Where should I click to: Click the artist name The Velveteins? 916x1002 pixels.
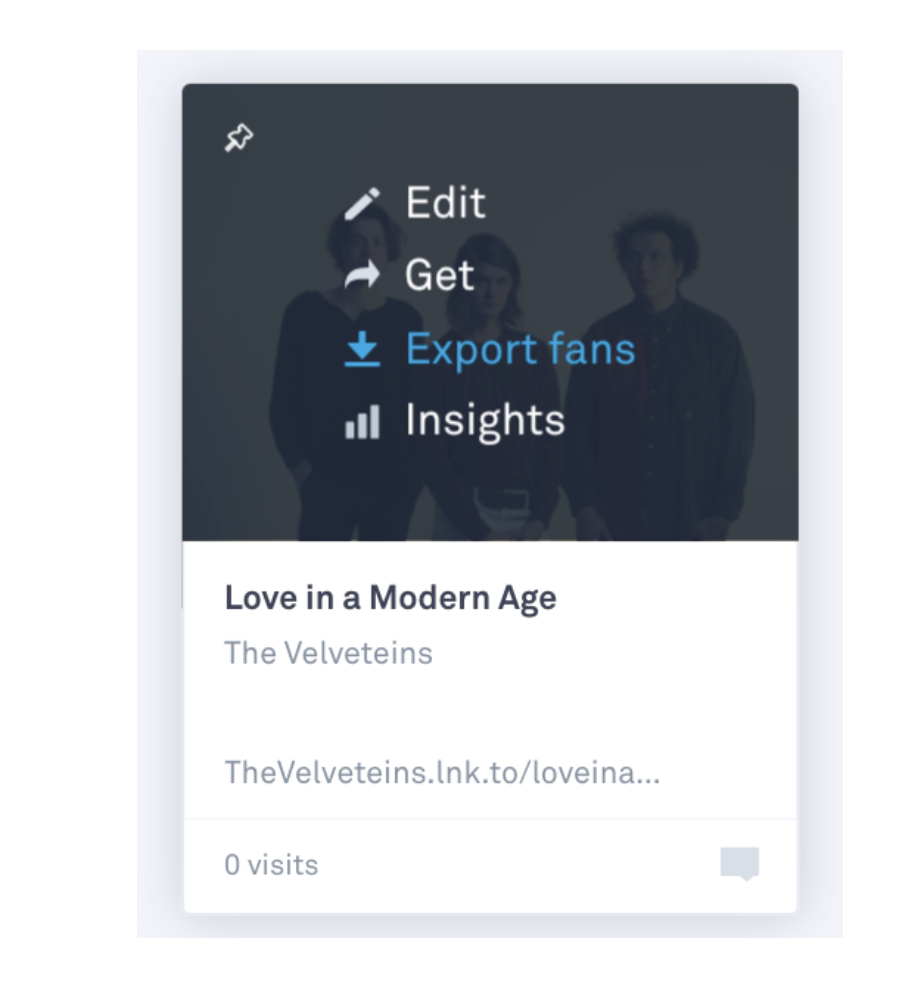pyautogui.click(x=328, y=653)
